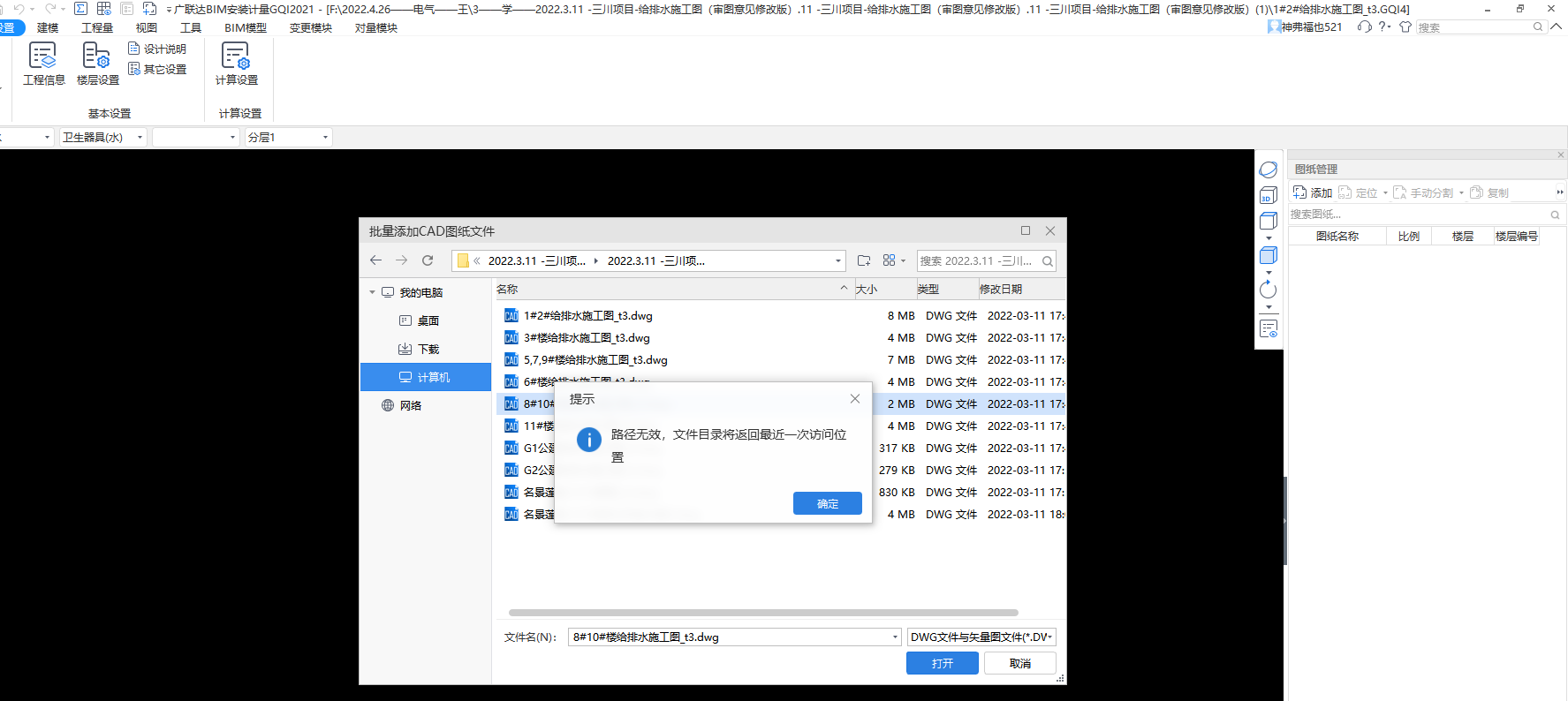Click the sigma summary icon in quick toolbar
The height and width of the screenshot is (701, 1568).
(80, 9)
